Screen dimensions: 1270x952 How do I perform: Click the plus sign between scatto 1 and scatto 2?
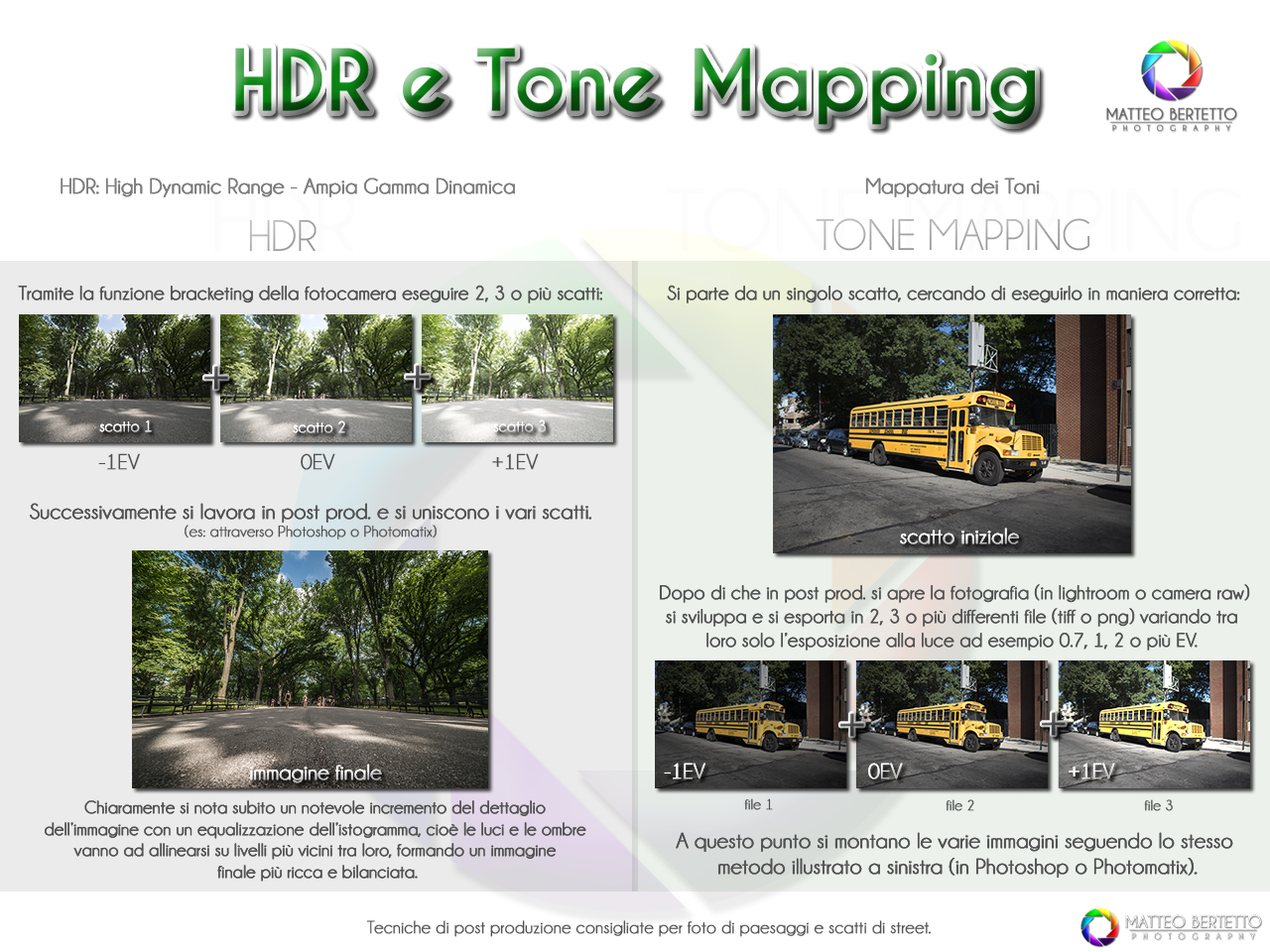(215, 378)
